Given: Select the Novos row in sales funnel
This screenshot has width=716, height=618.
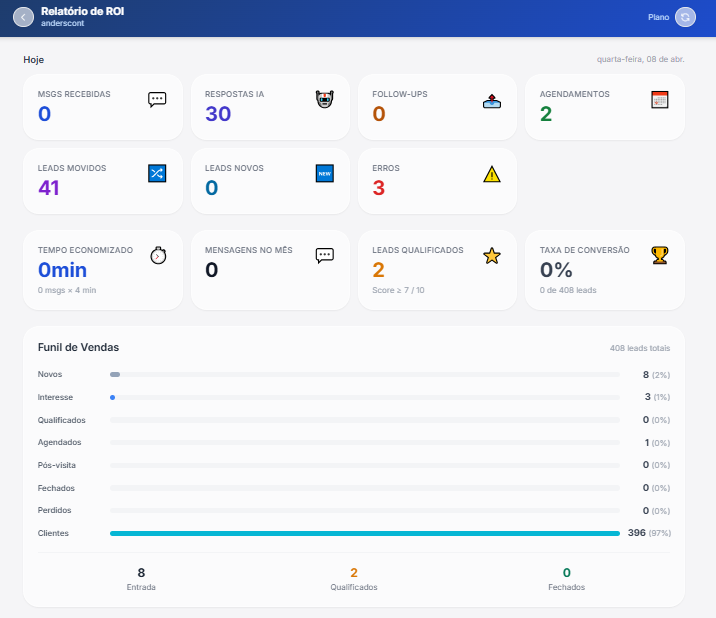Looking at the screenshot, I should pos(49,374).
